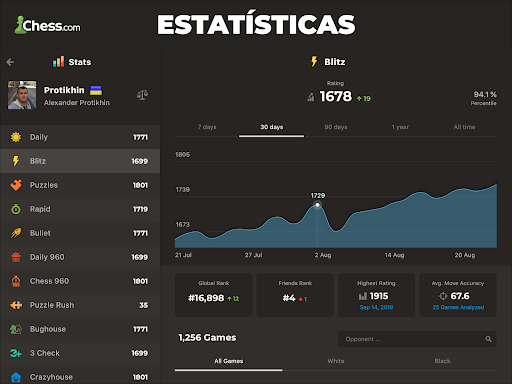Switch to the 90 days tab
This screenshot has height=384, width=512.
[336, 127]
